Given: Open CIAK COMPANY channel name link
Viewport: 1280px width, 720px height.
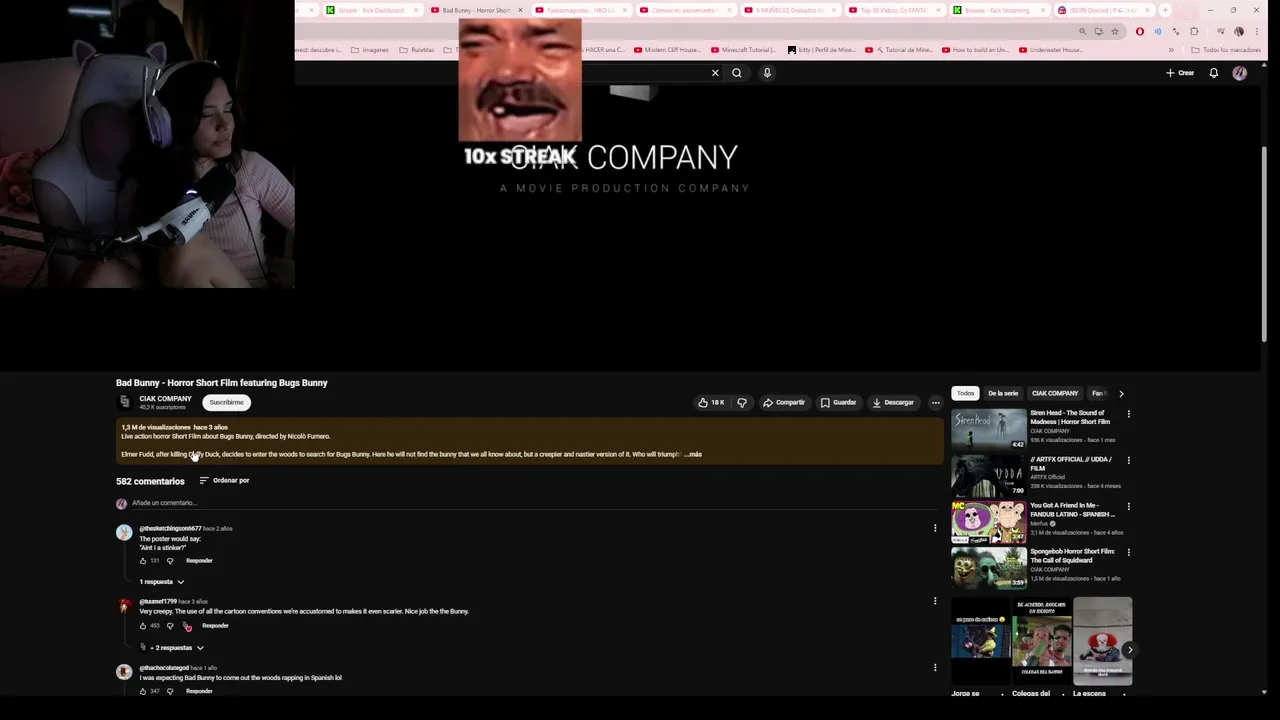Looking at the screenshot, I should tap(165, 399).
